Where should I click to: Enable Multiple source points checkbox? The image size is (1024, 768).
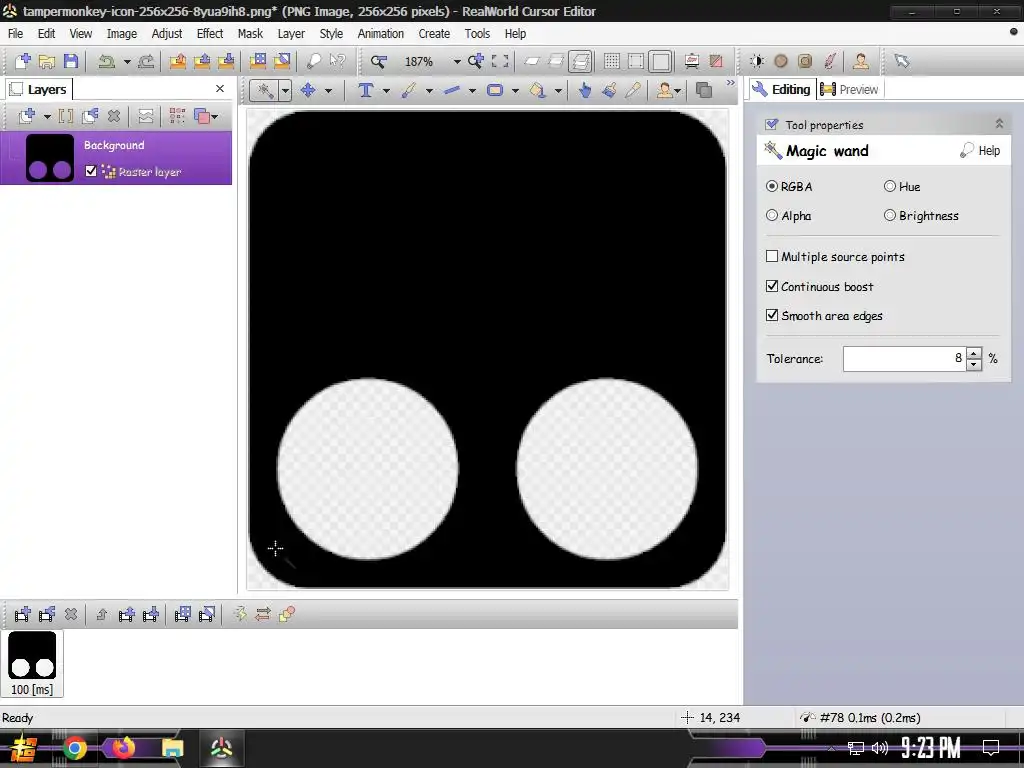[x=772, y=256]
